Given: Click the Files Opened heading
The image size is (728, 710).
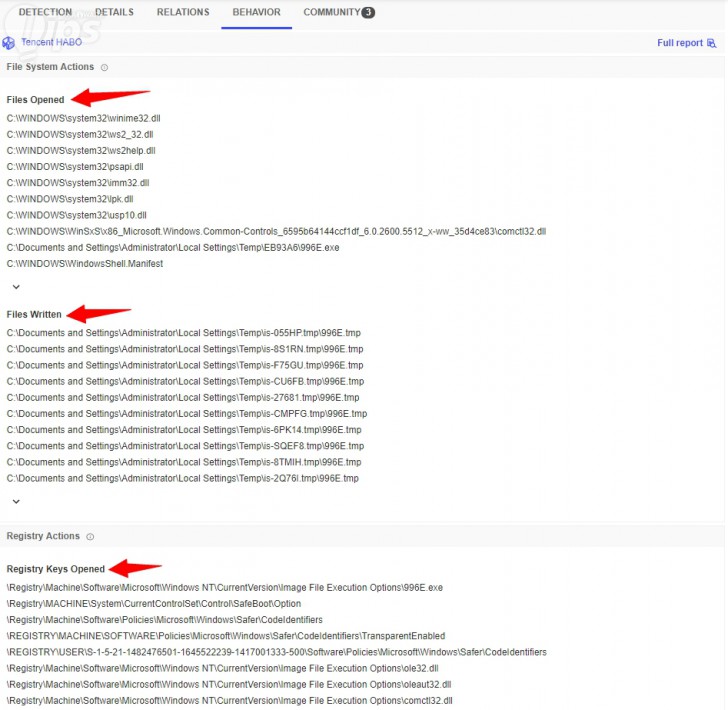Looking at the screenshot, I should [35, 100].
